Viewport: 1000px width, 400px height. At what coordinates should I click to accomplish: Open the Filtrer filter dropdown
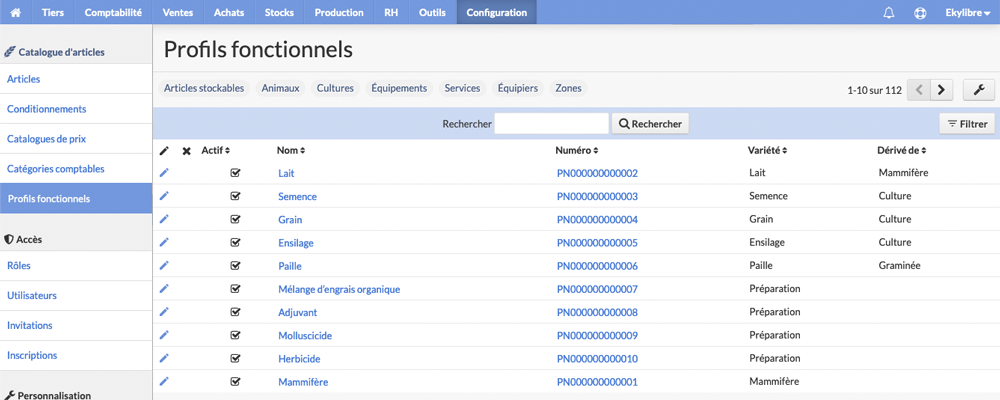[x=967, y=124]
